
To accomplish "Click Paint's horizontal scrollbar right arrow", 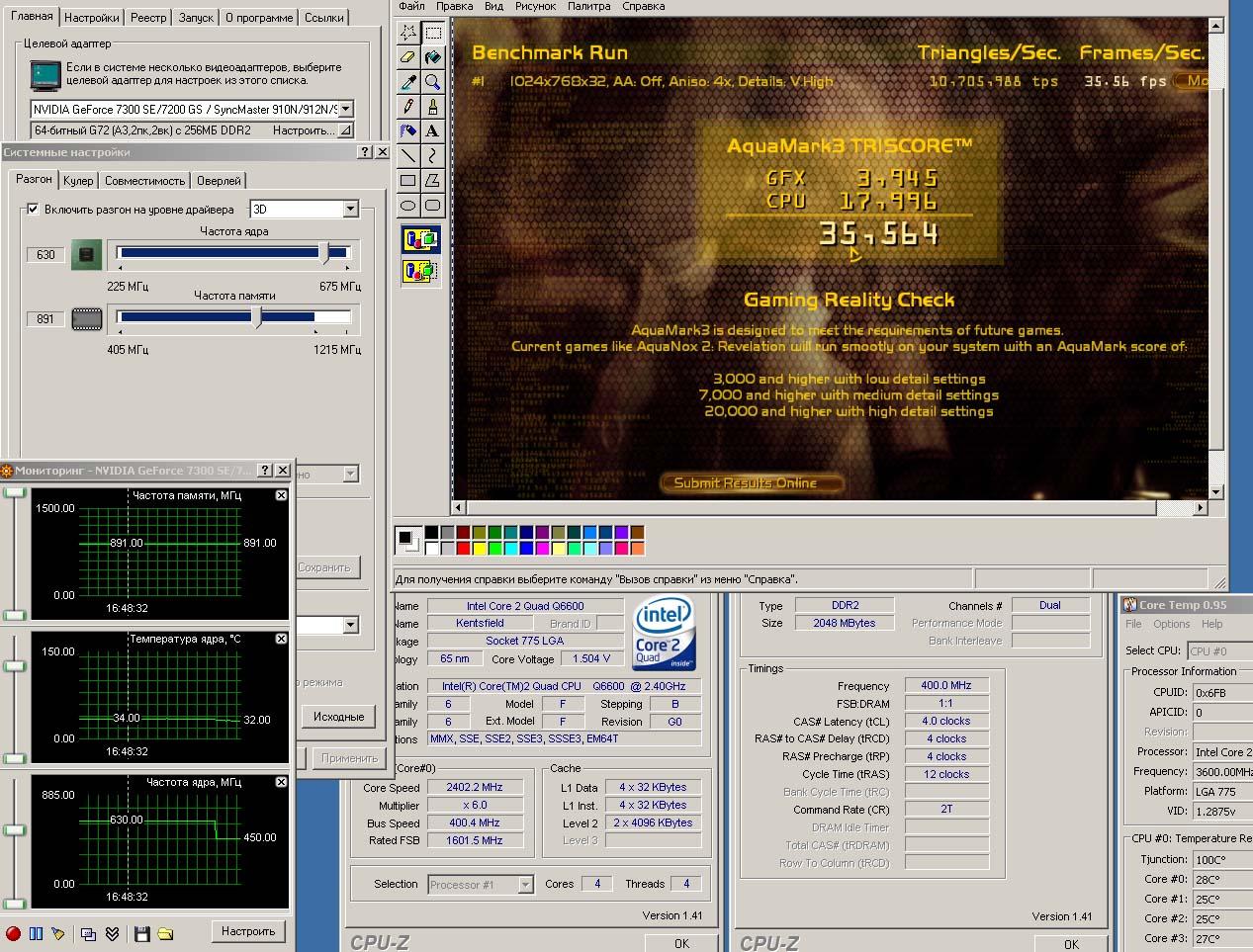I will (1201, 507).
